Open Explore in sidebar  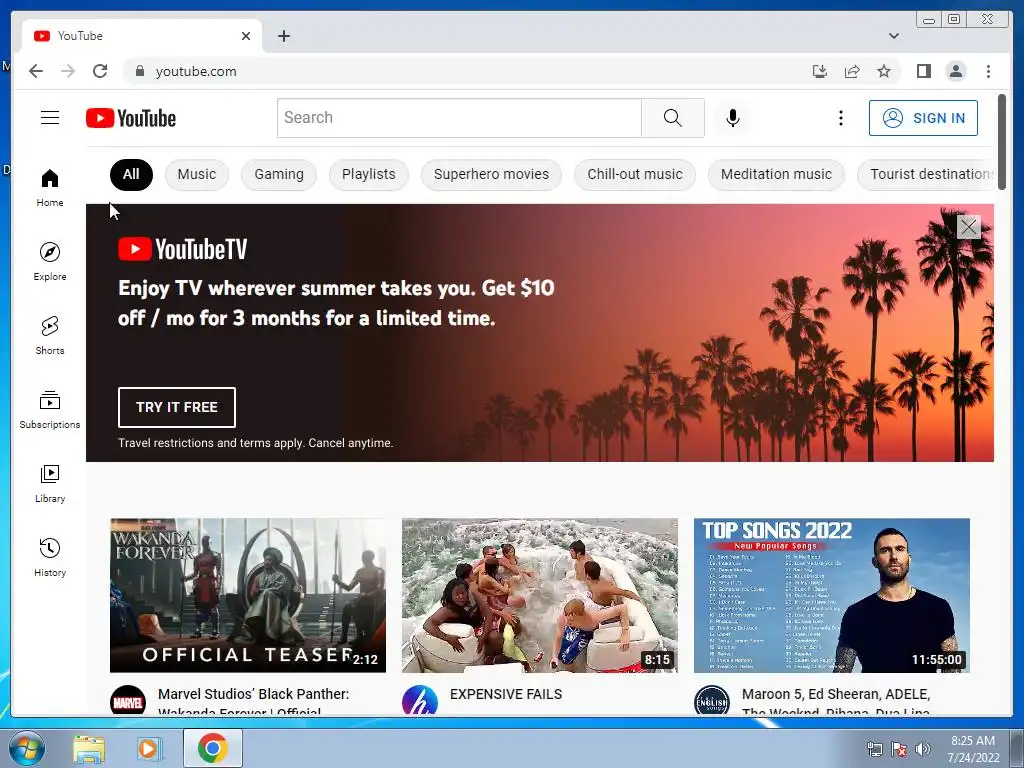(x=50, y=261)
